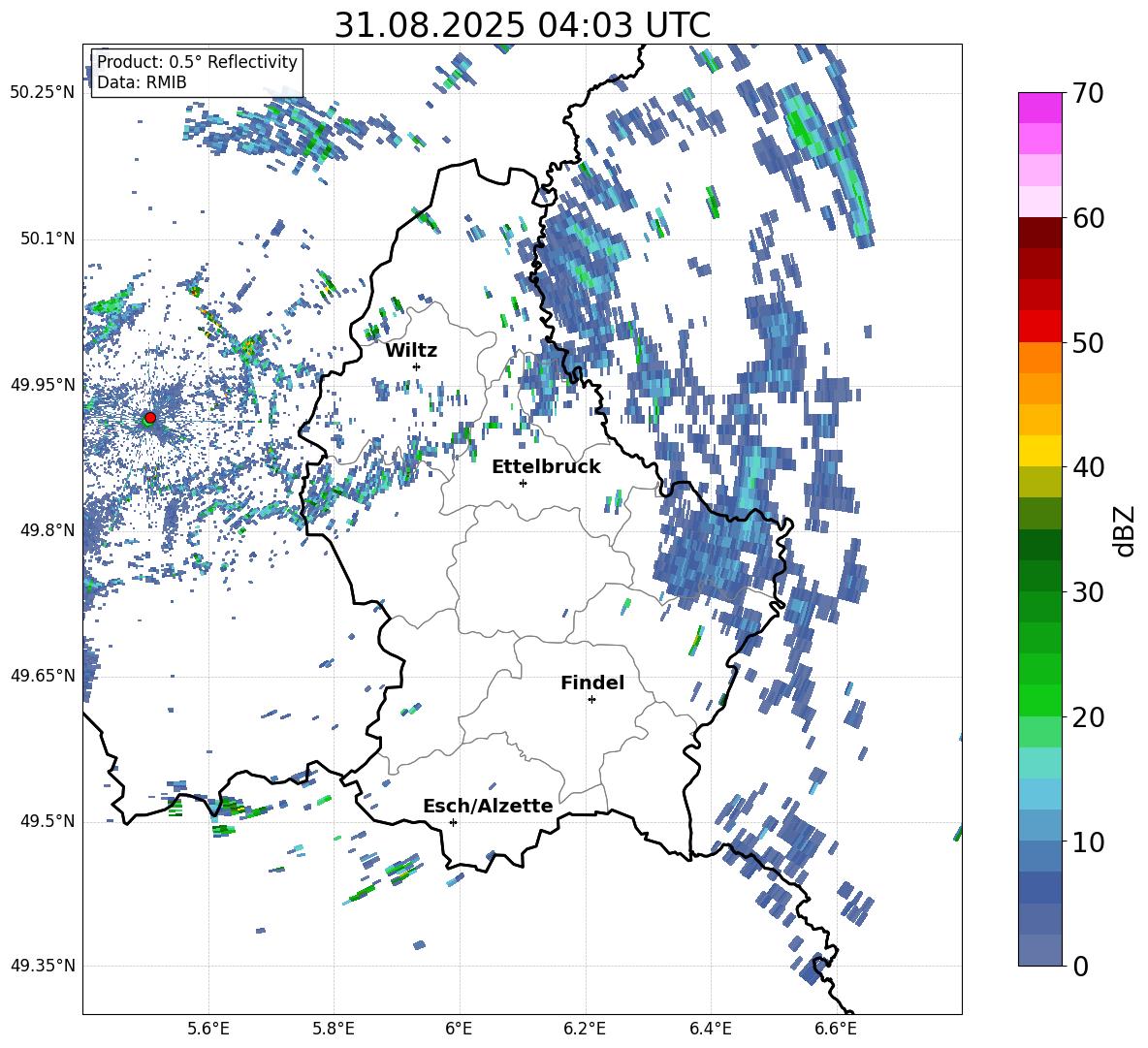
Task: Click the 49.35°N latitude label
Action: click(43, 966)
